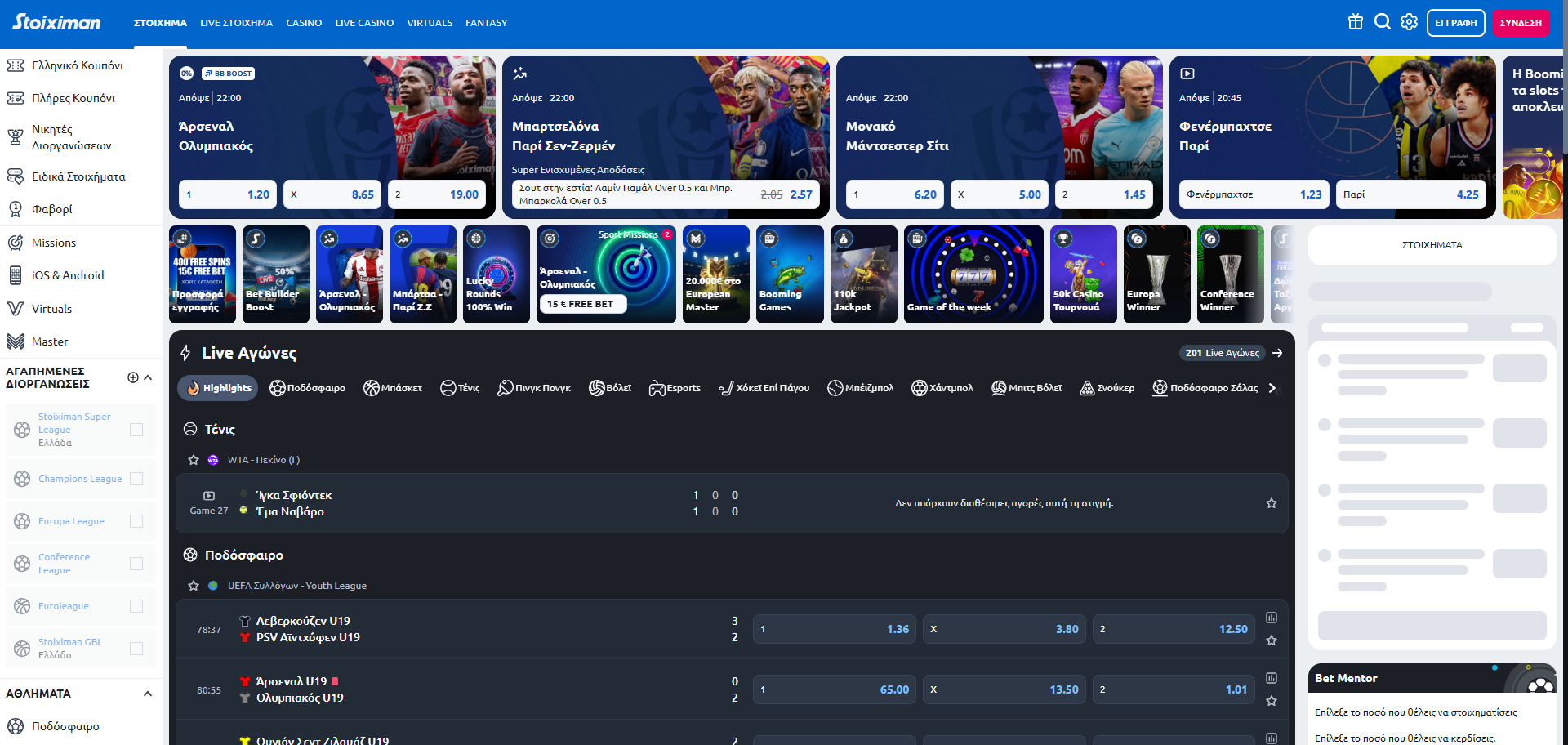Open the settings gear in header
Image resolution: width=1568 pixels, height=745 pixels.
1409,22
